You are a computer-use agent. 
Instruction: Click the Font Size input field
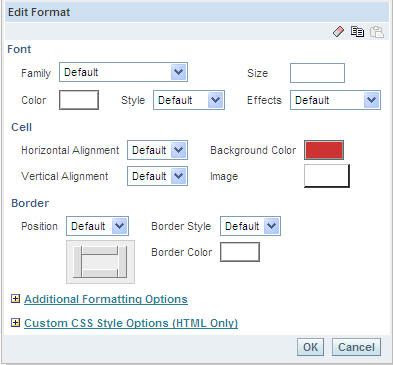coord(317,73)
